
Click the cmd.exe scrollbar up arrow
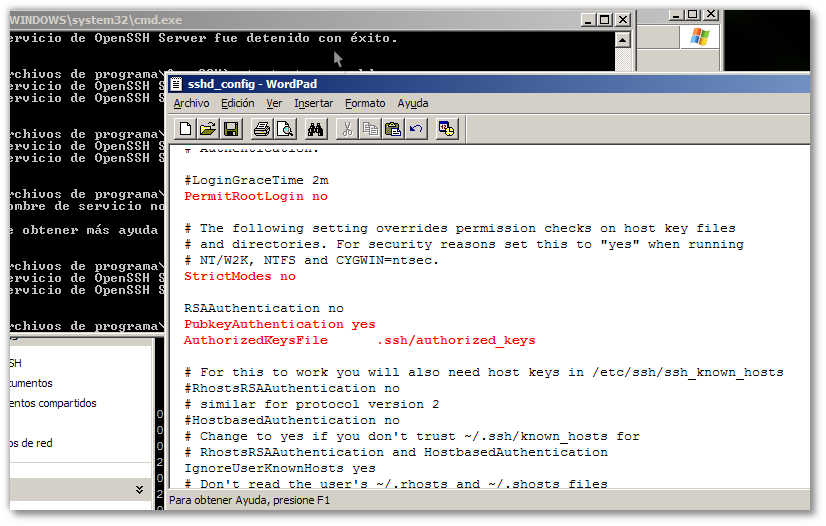623,40
